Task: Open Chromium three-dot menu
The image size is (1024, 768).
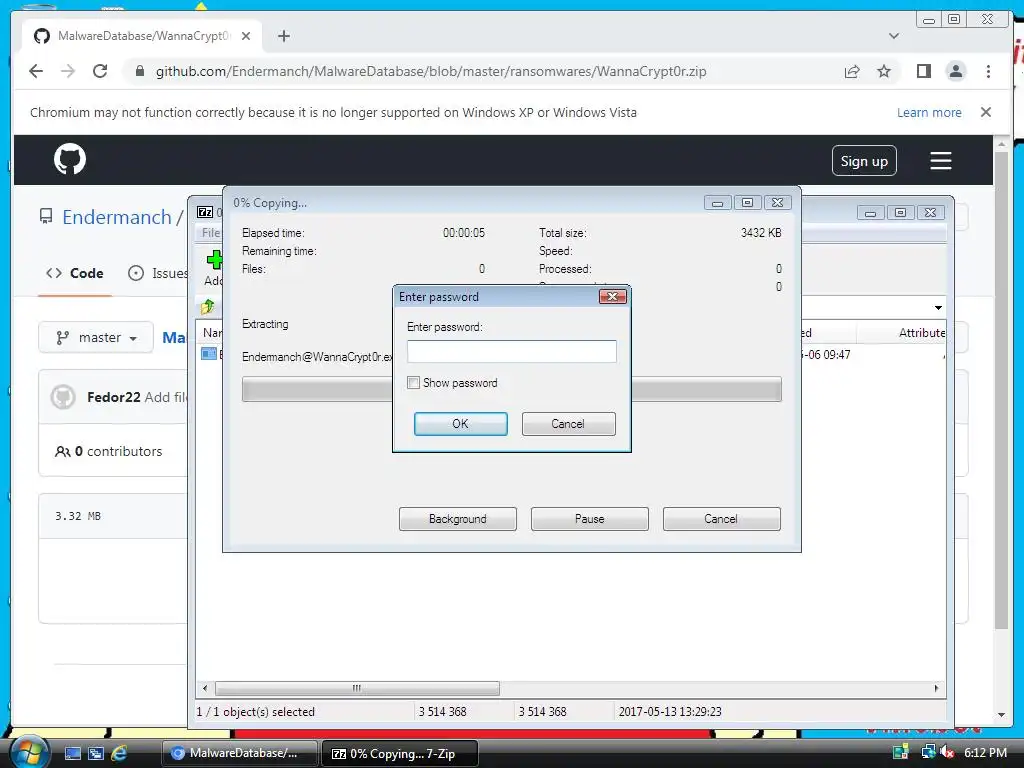Action: 988,71
